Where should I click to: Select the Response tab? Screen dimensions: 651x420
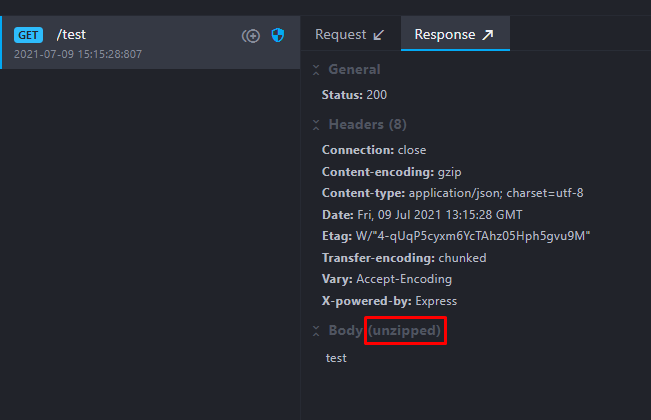[x=454, y=34]
